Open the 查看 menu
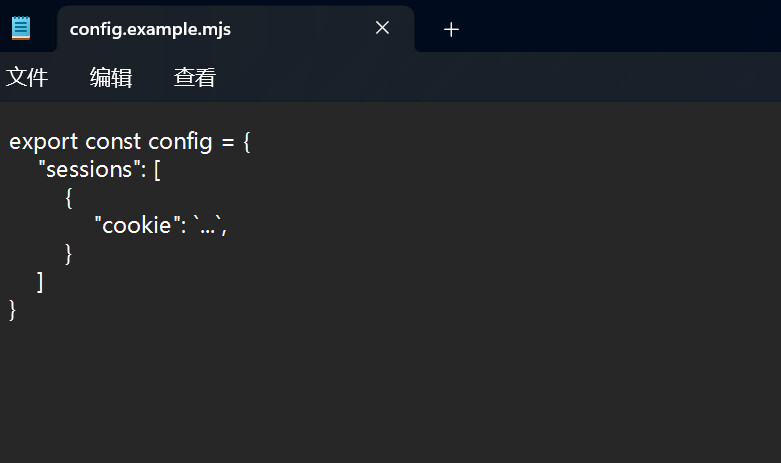 click(x=195, y=78)
